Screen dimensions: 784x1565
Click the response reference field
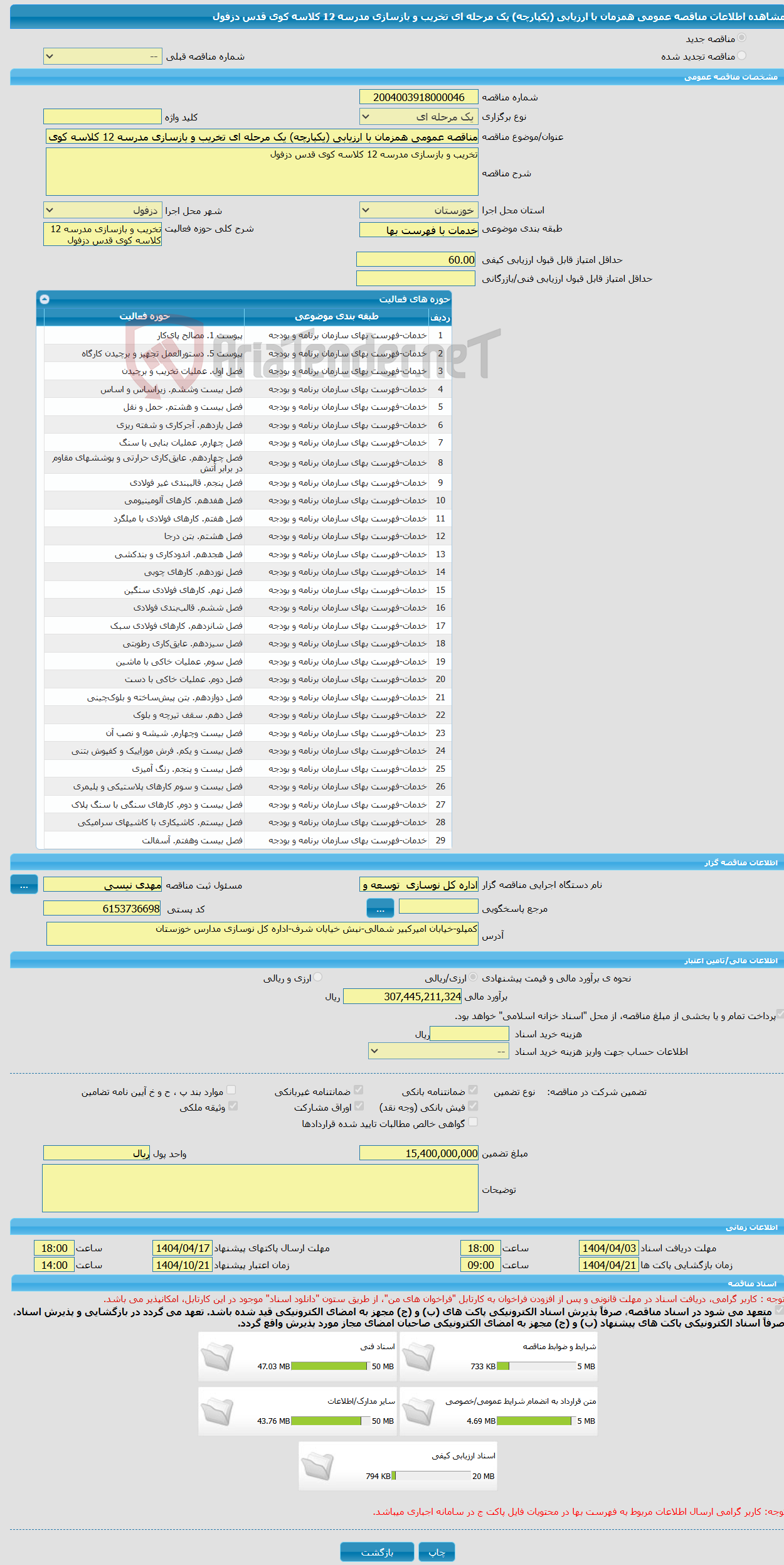point(438,906)
